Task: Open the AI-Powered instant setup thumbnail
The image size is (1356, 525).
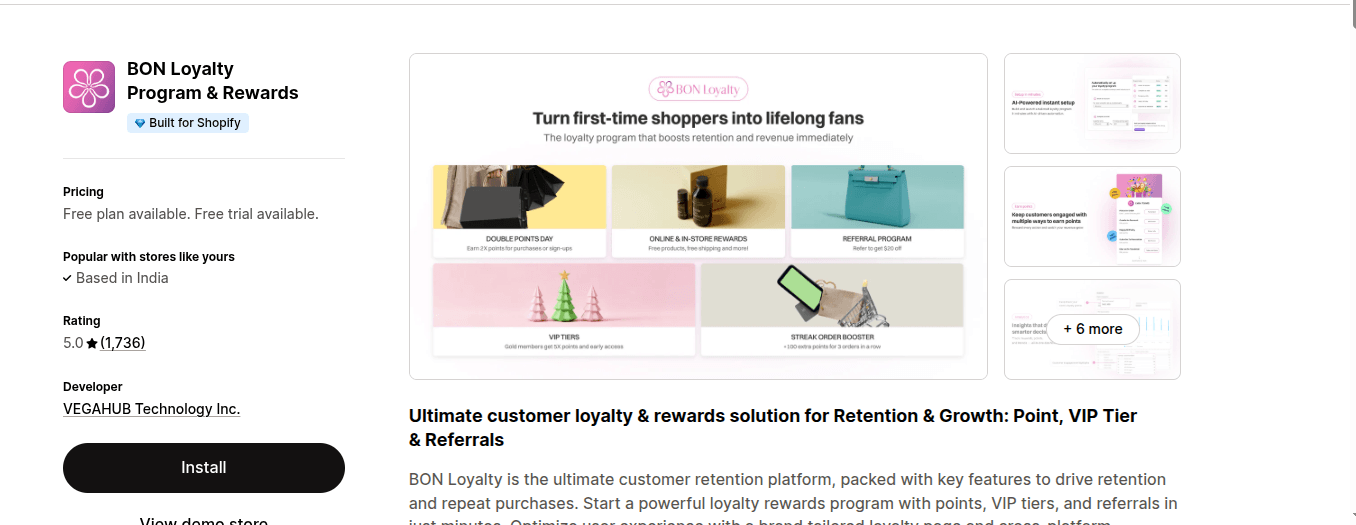Action: pos(1092,103)
